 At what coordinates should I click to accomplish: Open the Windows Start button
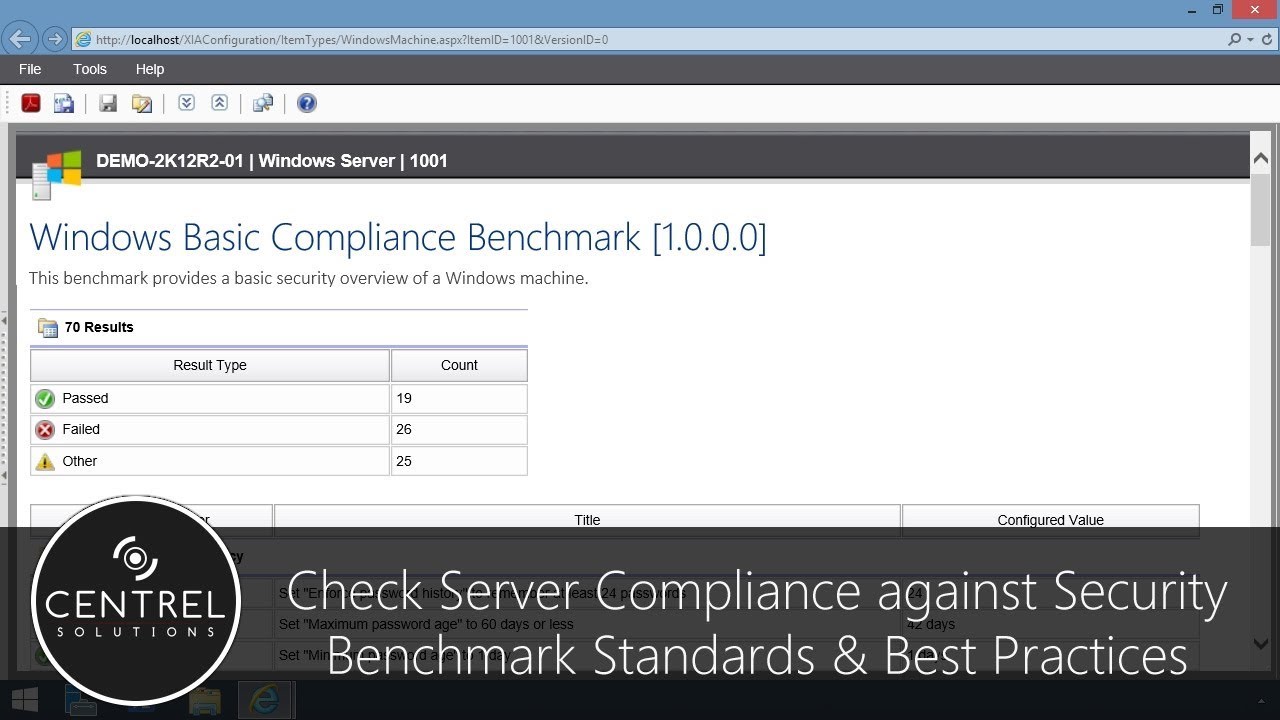coord(25,700)
